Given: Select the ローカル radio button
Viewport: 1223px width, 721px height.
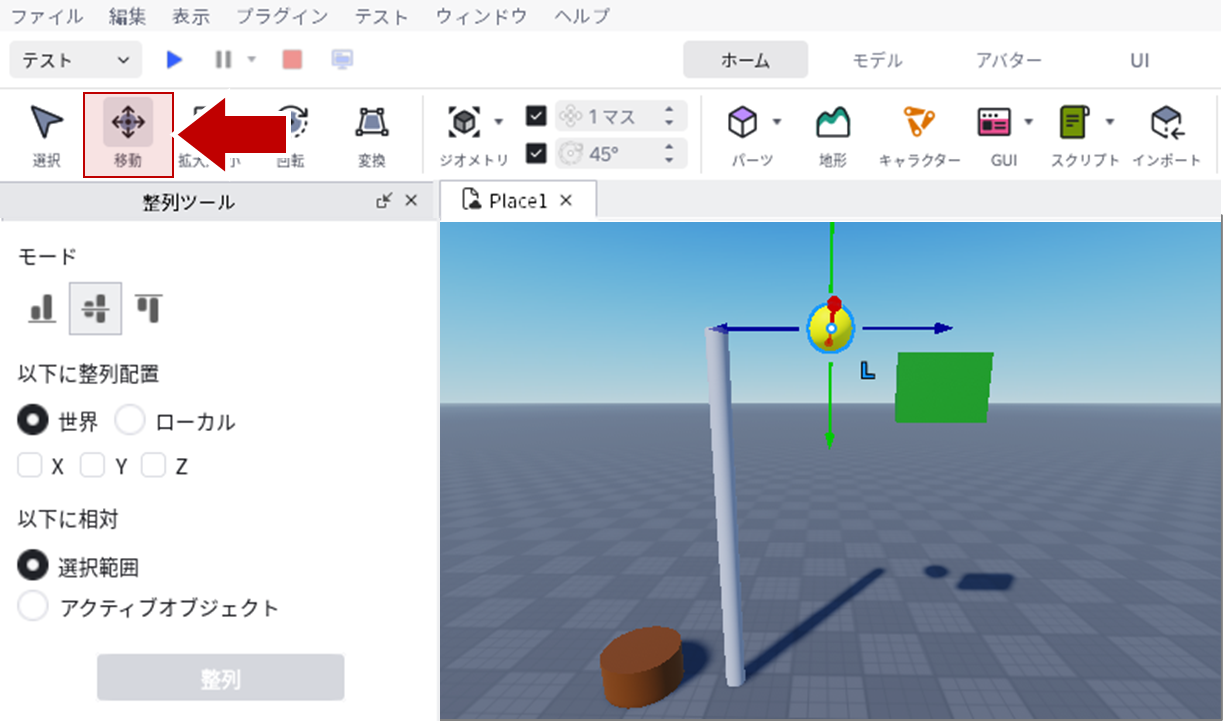Looking at the screenshot, I should 130,421.
